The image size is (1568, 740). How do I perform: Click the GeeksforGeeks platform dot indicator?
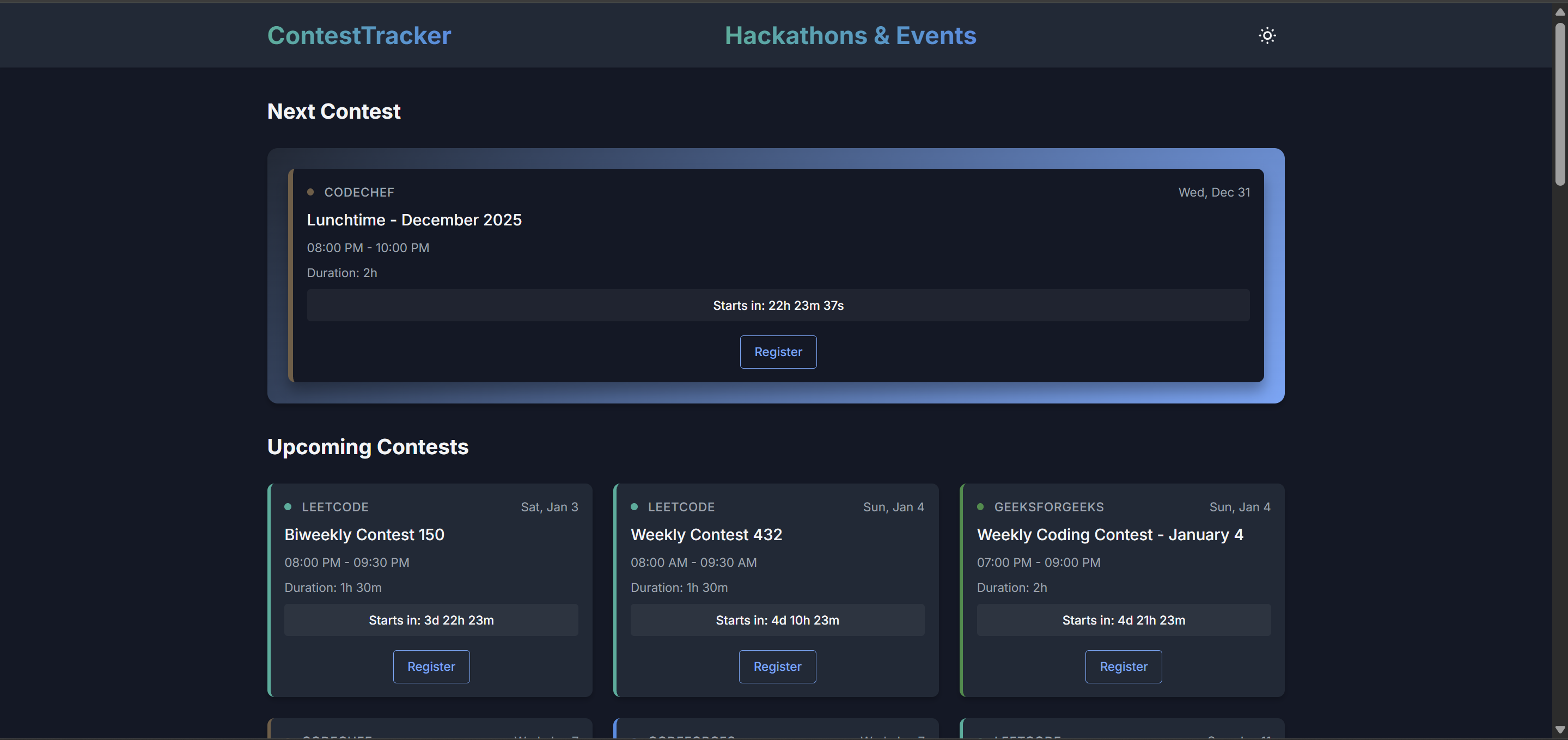click(980, 507)
